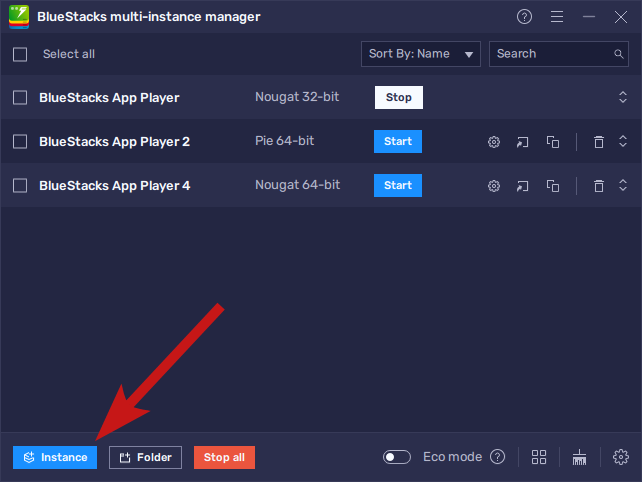Check the Select all checkbox
Image resolution: width=642 pixels, height=482 pixels.
click(x=20, y=54)
